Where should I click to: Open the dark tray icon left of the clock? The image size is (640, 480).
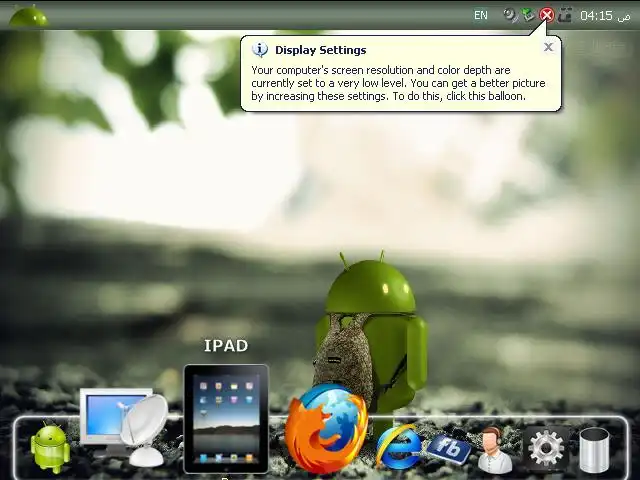[x=565, y=16]
